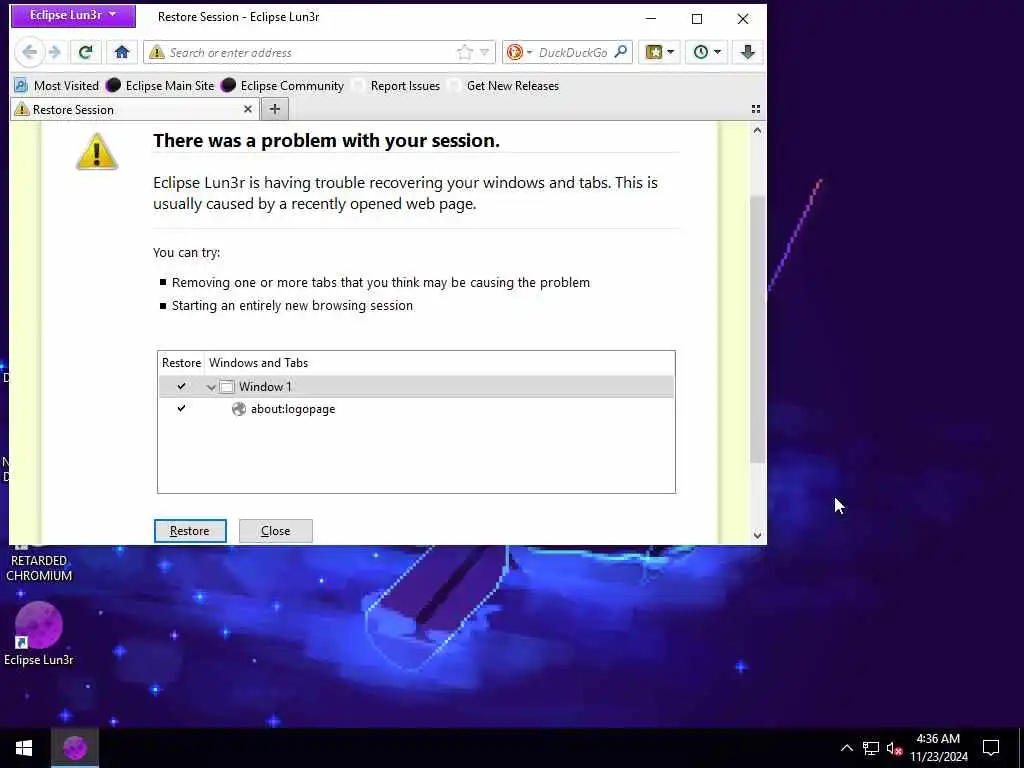This screenshot has height=768, width=1024.
Task: Click the vertical scrollbar thumb
Action: (757, 329)
